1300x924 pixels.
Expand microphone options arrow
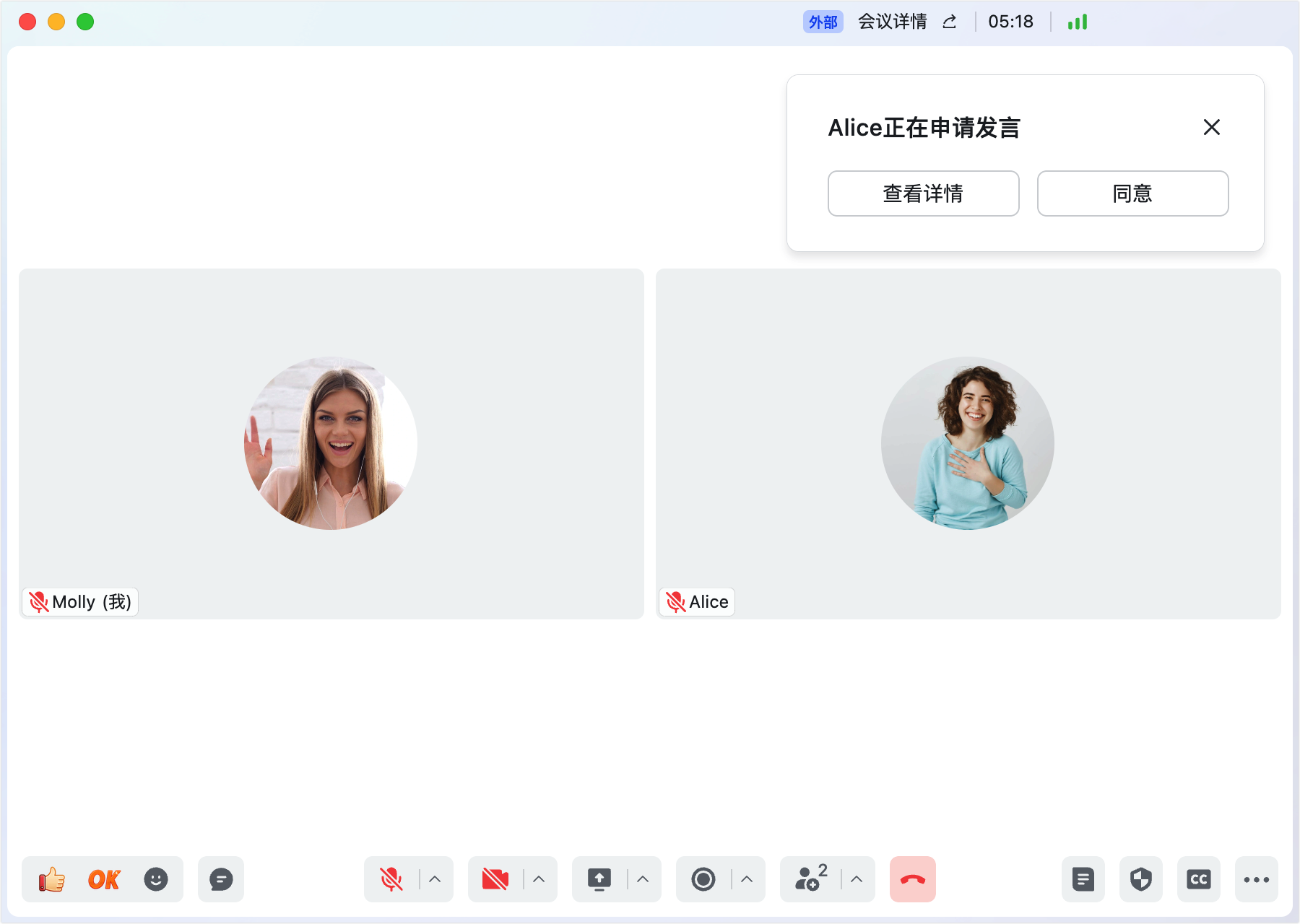(x=435, y=879)
